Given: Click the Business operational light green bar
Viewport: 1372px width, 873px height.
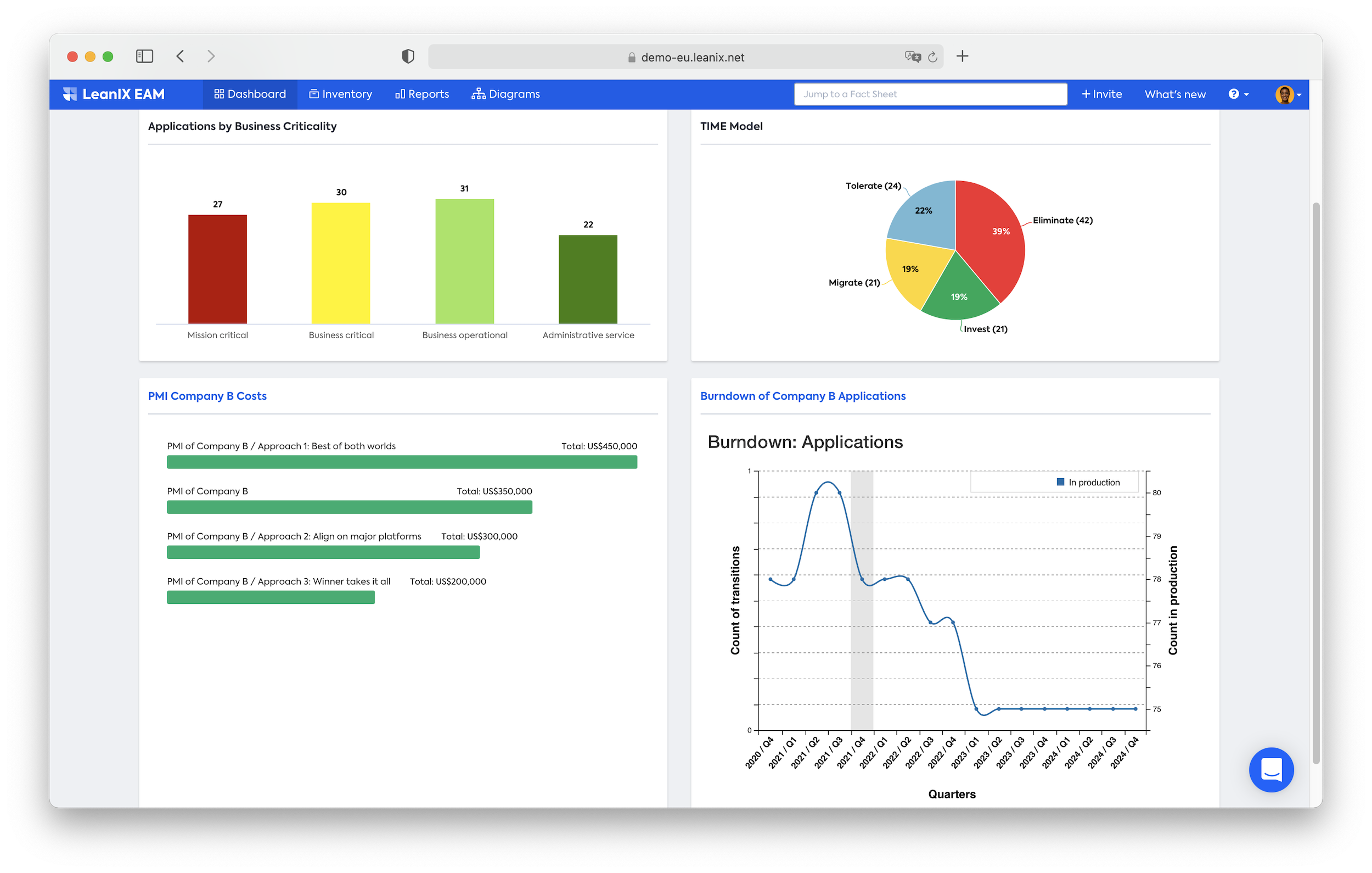Looking at the screenshot, I should pyautogui.click(x=464, y=261).
